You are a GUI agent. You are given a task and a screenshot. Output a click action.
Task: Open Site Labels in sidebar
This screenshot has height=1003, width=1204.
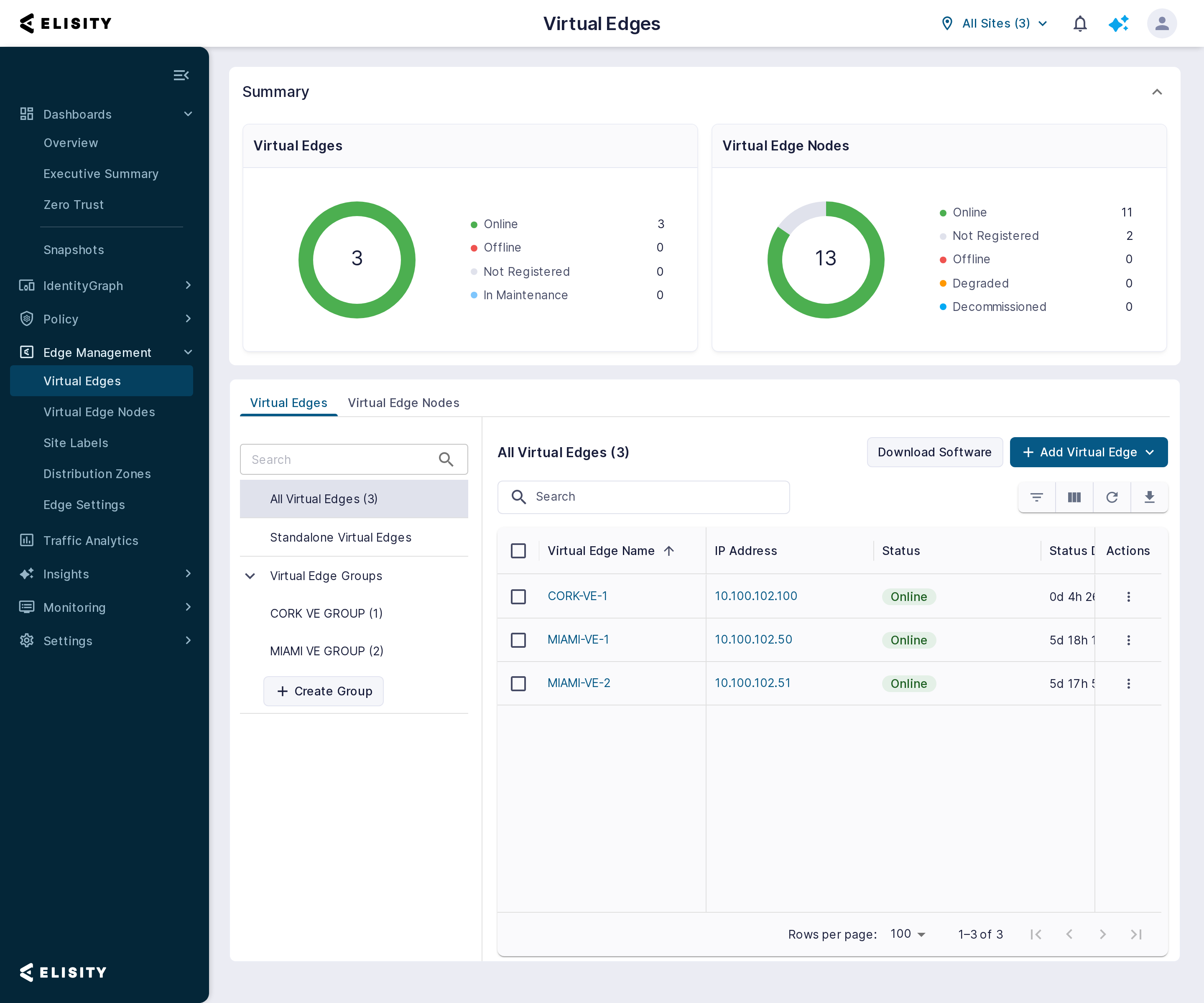76,443
